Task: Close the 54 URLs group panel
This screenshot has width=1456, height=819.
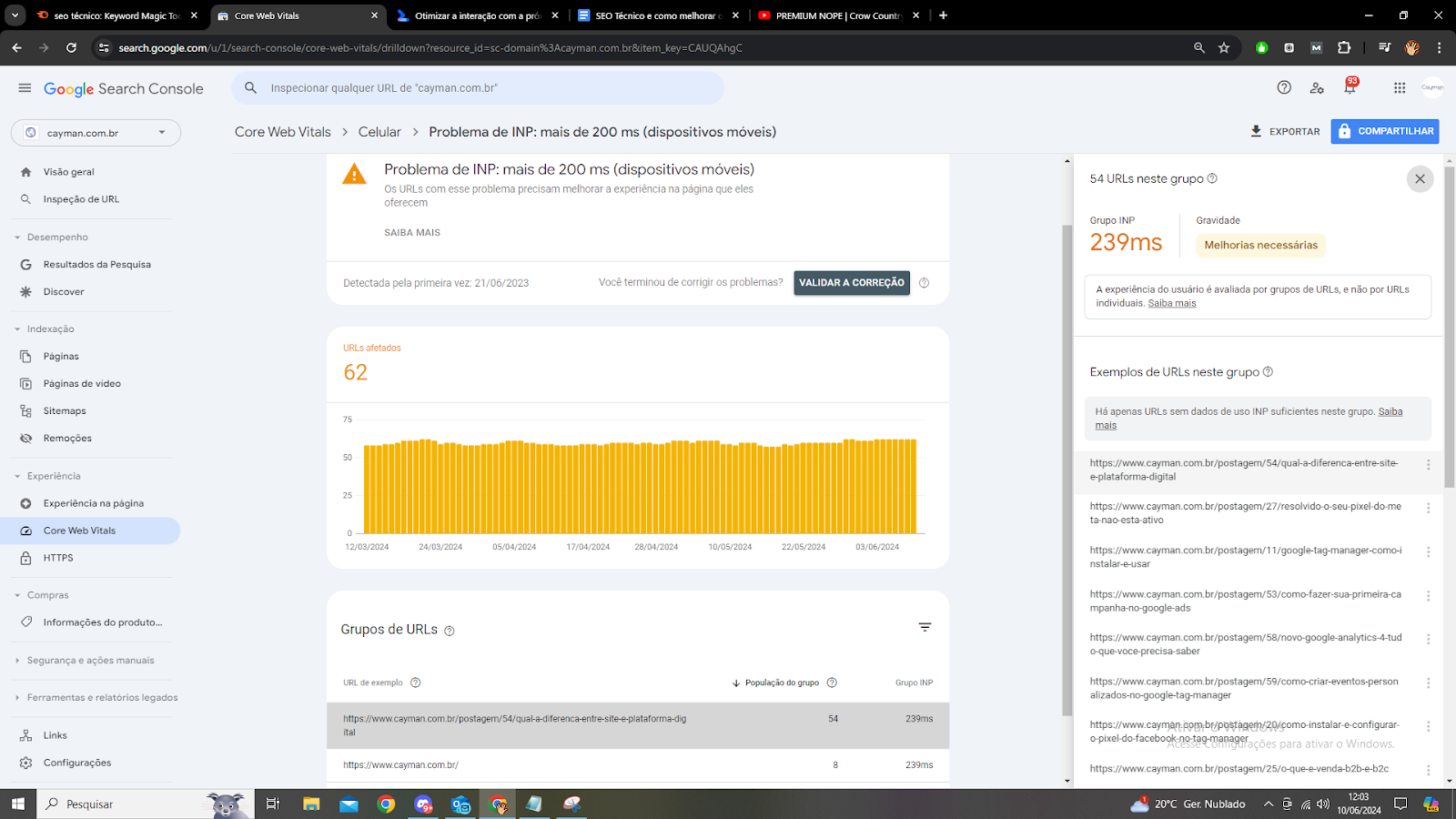Action: pos(1420,179)
